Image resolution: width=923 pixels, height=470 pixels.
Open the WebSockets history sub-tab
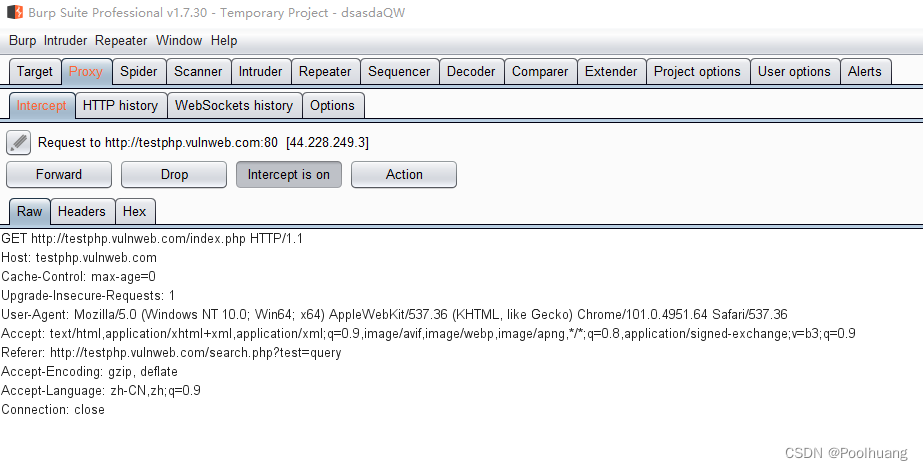click(234, 105)
